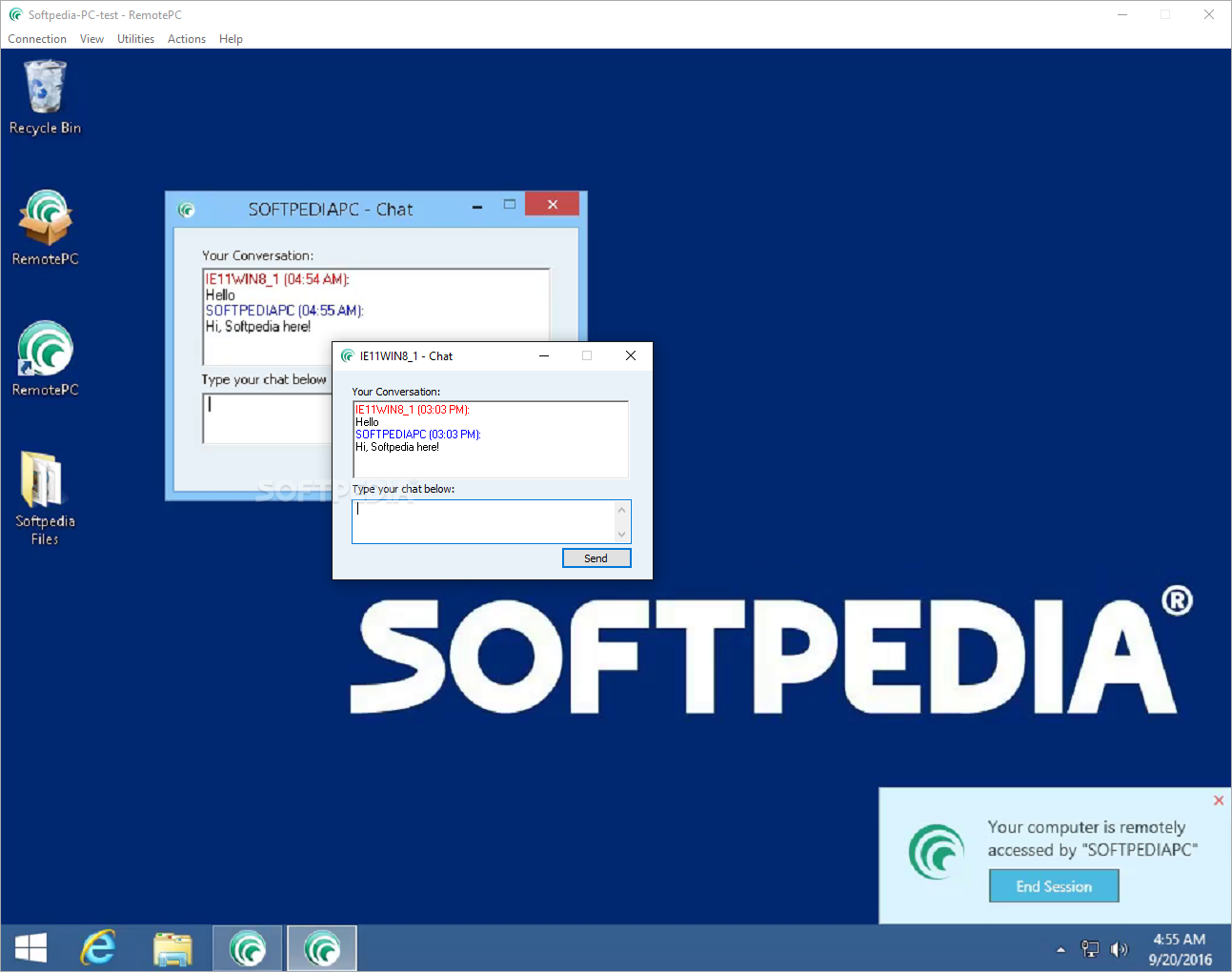This screenshot has height=972, width=1232.
Task: Show hidden system tray icons
Action: (1060, 949)
